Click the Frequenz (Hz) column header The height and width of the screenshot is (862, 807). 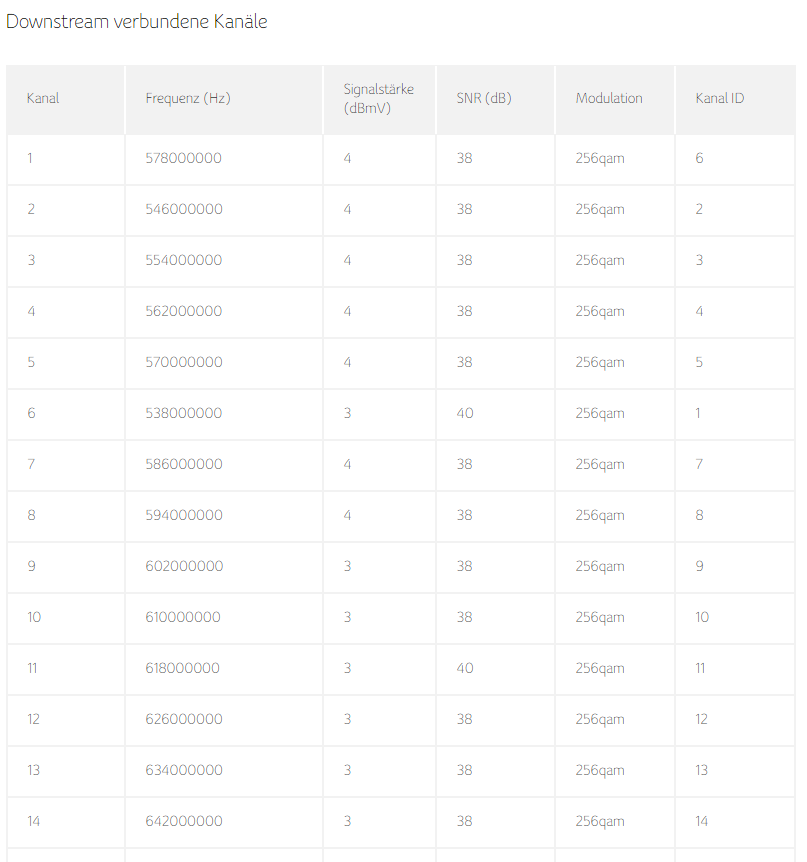coord(188,98)
